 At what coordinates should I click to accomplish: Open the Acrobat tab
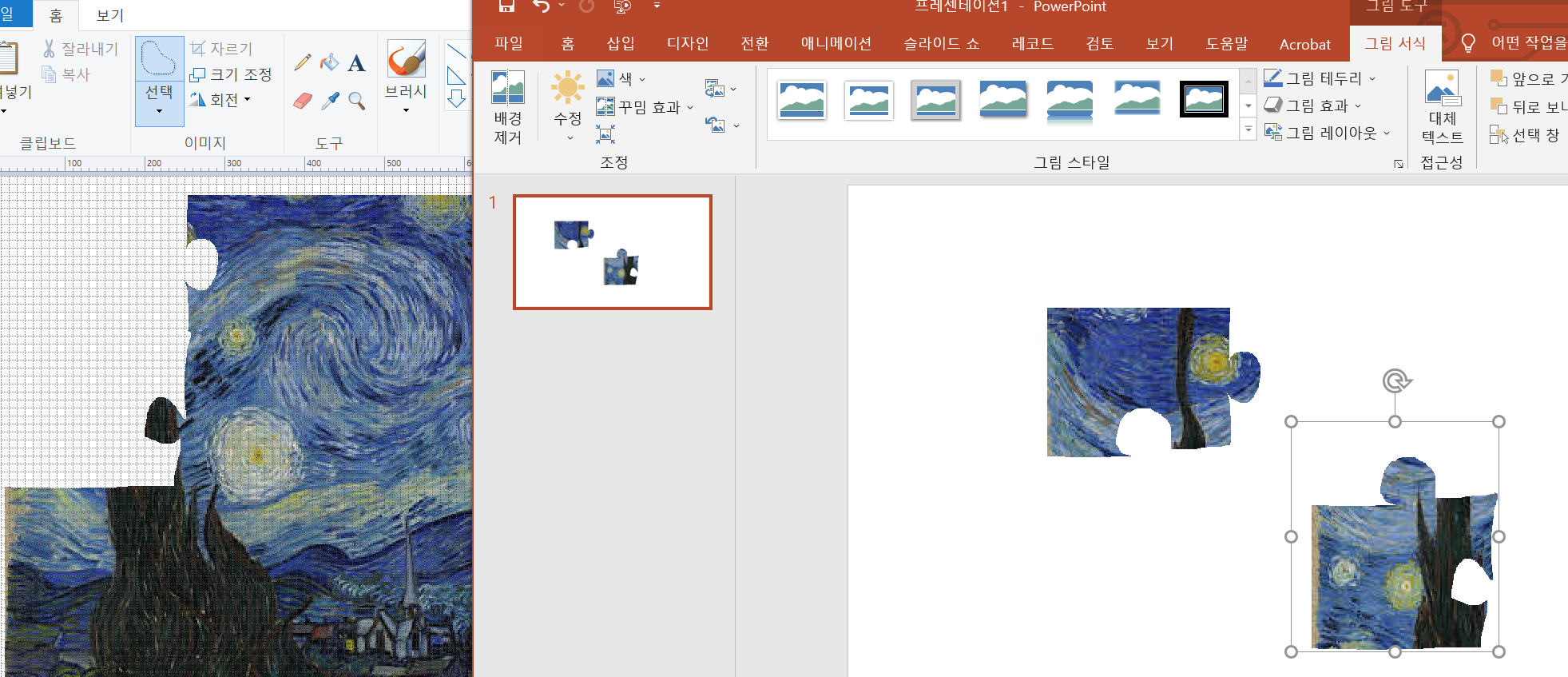pos(1304,44)
